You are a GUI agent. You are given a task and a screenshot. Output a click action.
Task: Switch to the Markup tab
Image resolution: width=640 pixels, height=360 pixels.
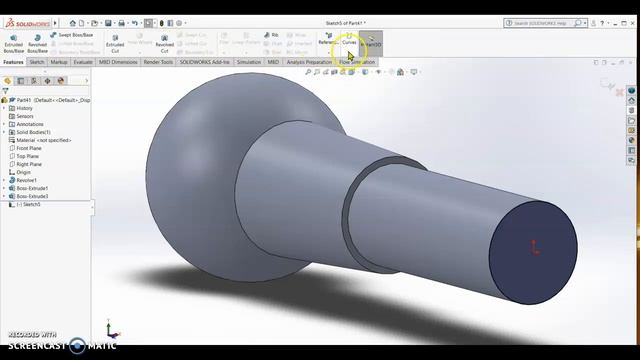click(59, 62)
